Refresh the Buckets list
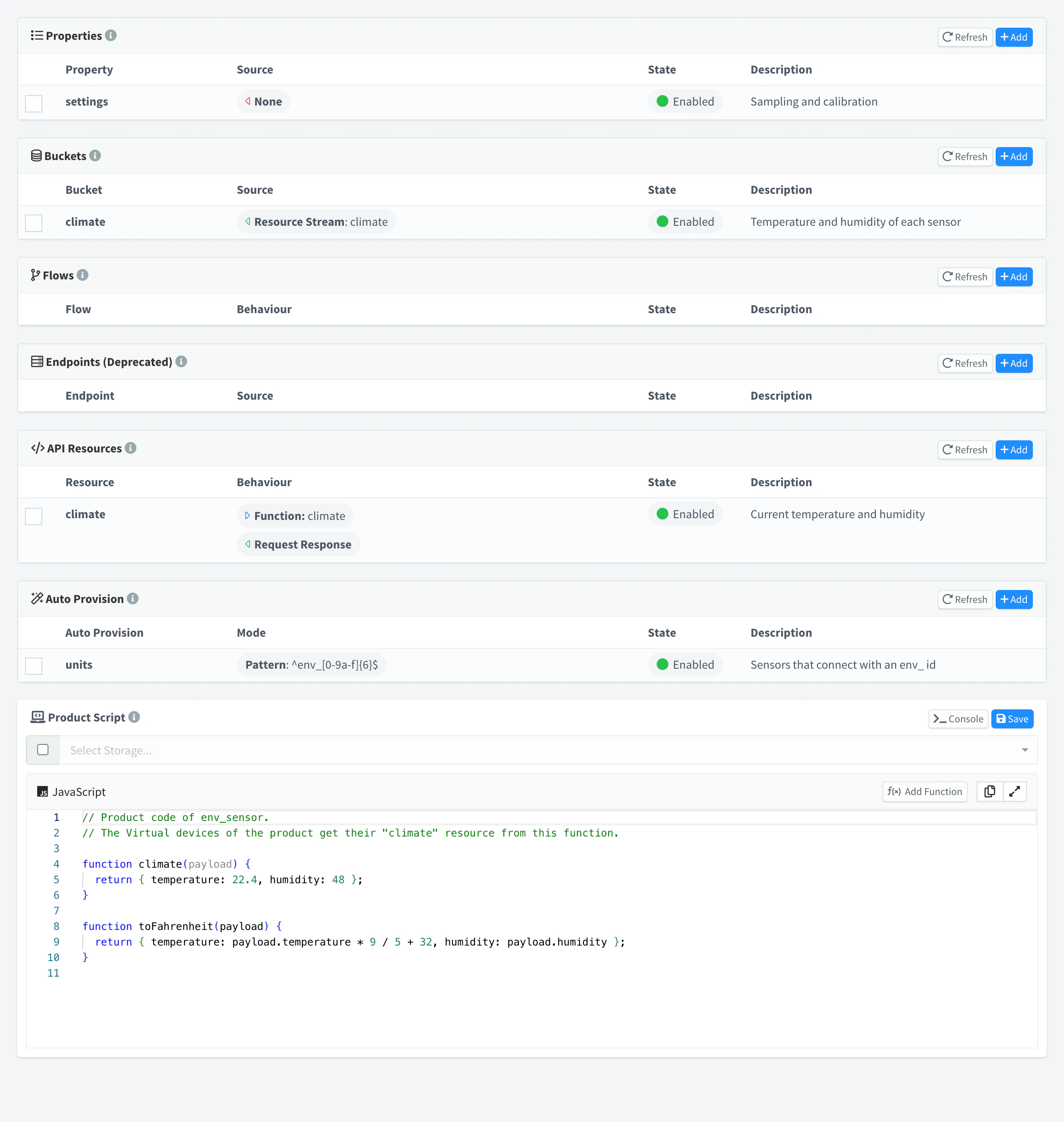The width and height of the screenshot is (1064, 1122). tap(965, 157)
